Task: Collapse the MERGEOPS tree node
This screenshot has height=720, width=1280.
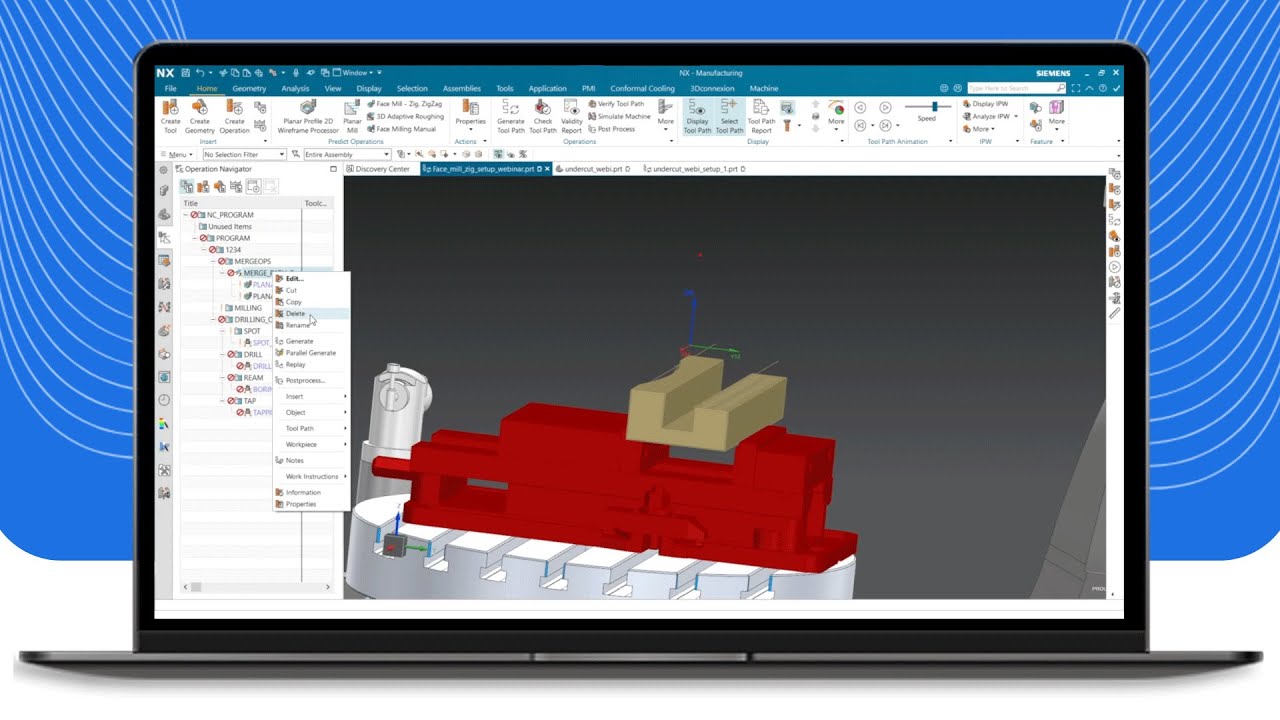Action: coord(213,262)
